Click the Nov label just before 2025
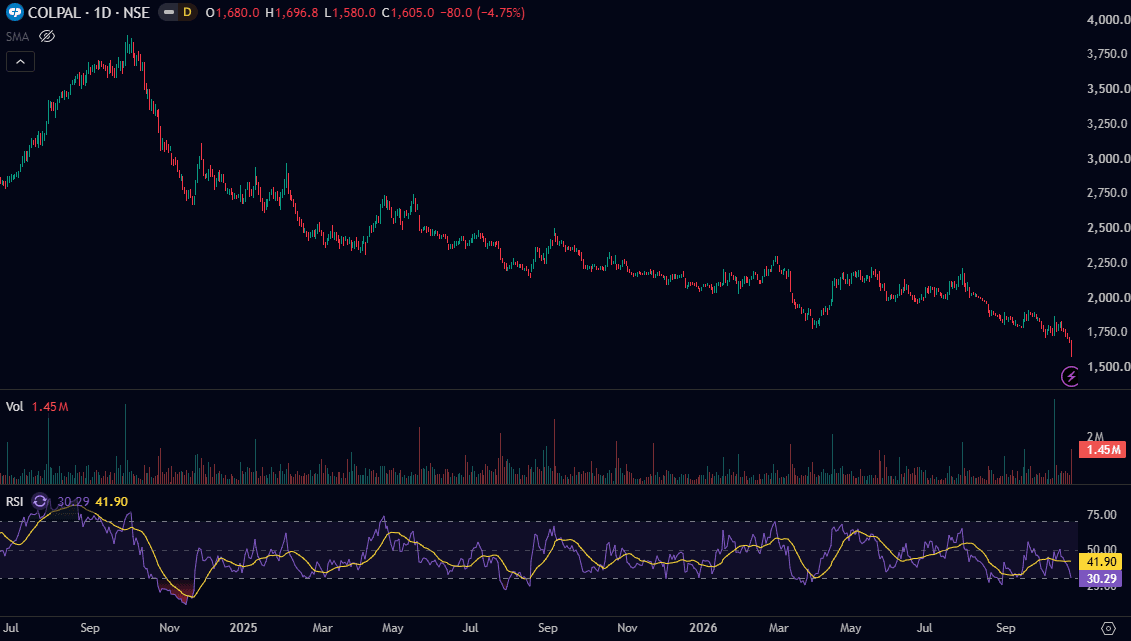The height and width of the screenshot is (641, 1131). click(169, 628)
